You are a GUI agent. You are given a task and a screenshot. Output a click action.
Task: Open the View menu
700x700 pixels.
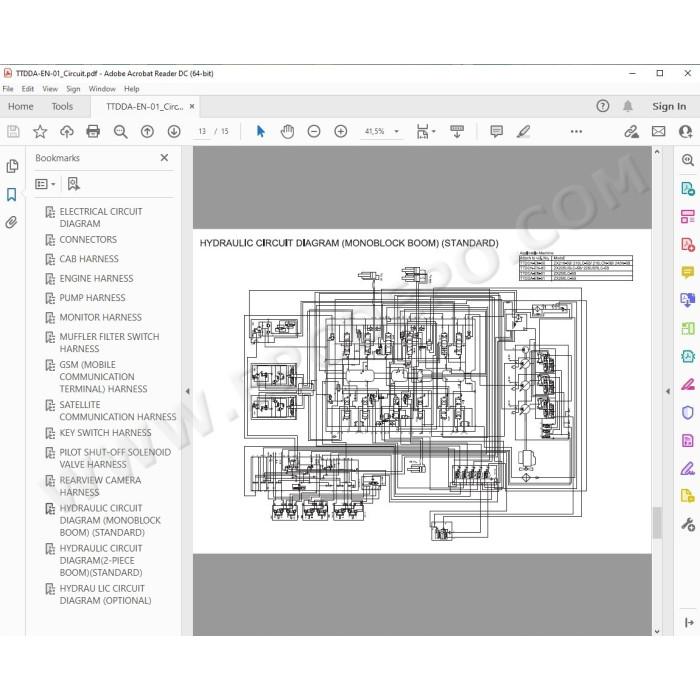click(50, 89)
